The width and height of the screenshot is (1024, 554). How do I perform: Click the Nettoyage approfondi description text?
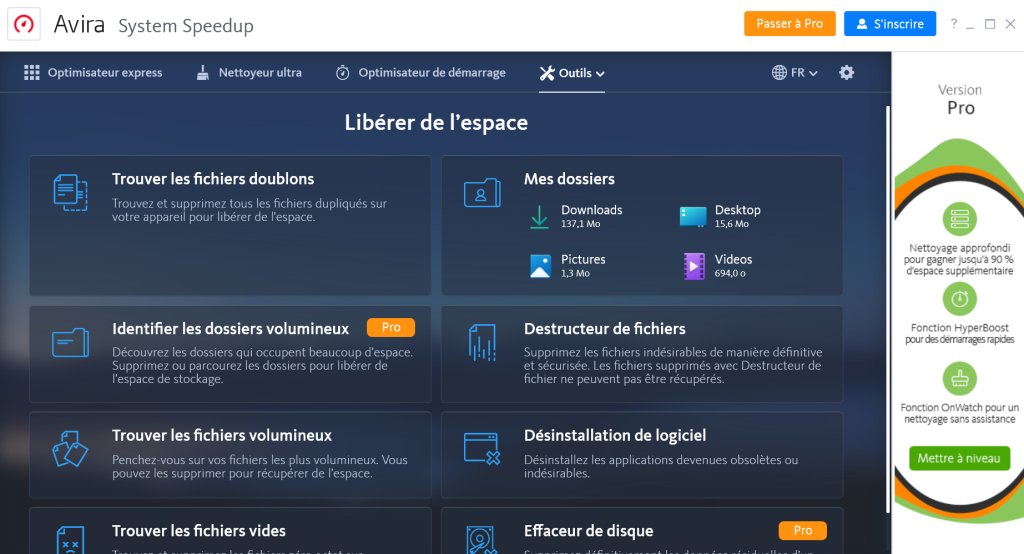(x=959, y=259)
